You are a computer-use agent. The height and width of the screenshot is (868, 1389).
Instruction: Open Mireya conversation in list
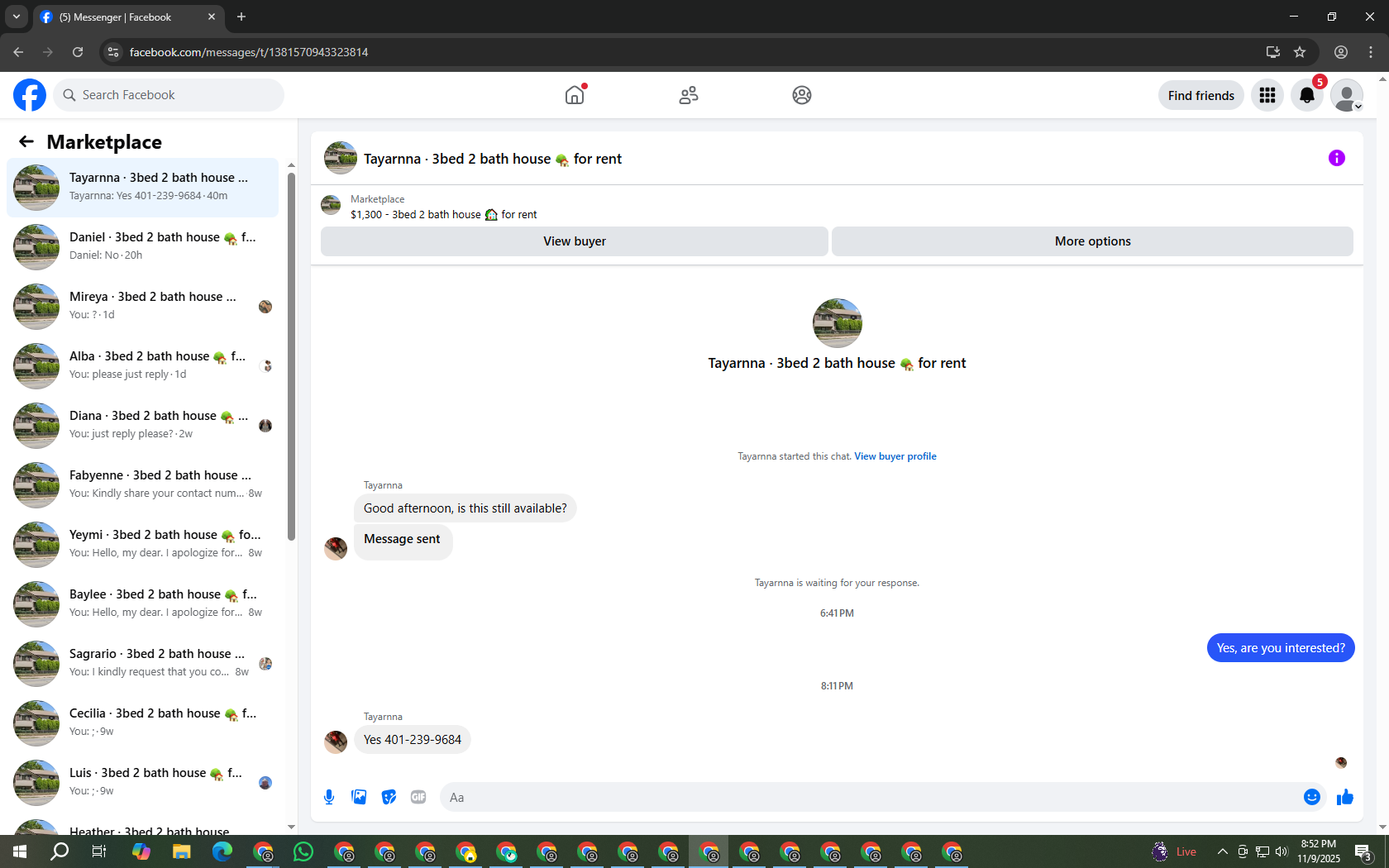[142, 307]
